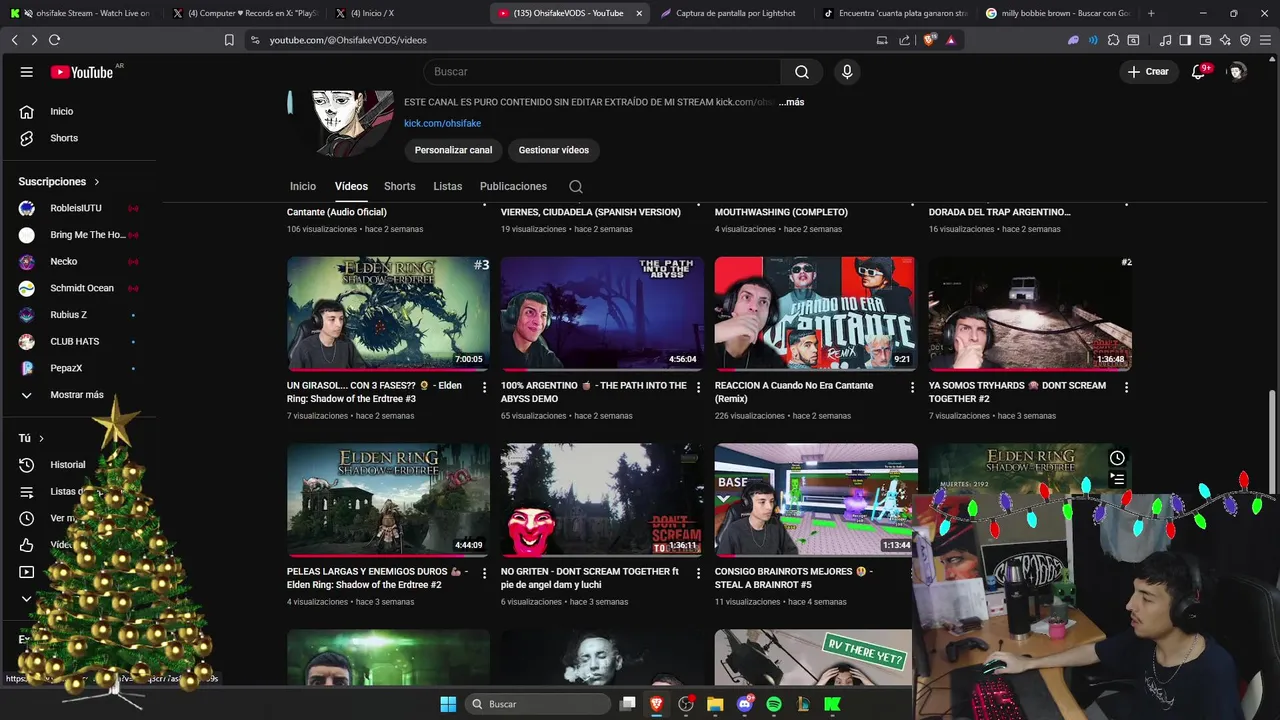Open File Explorer from the taskbar
The width and height of the screenshot is (1280, 720).
(x=715, y=704)
